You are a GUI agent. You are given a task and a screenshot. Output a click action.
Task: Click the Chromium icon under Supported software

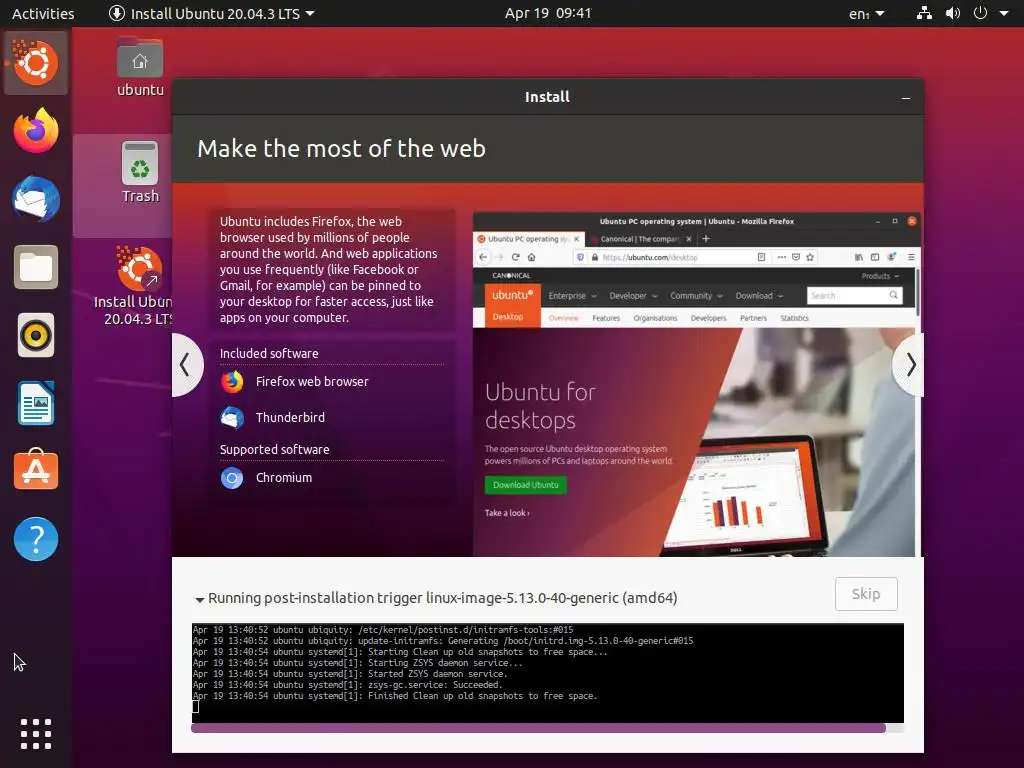pos(232,478)
